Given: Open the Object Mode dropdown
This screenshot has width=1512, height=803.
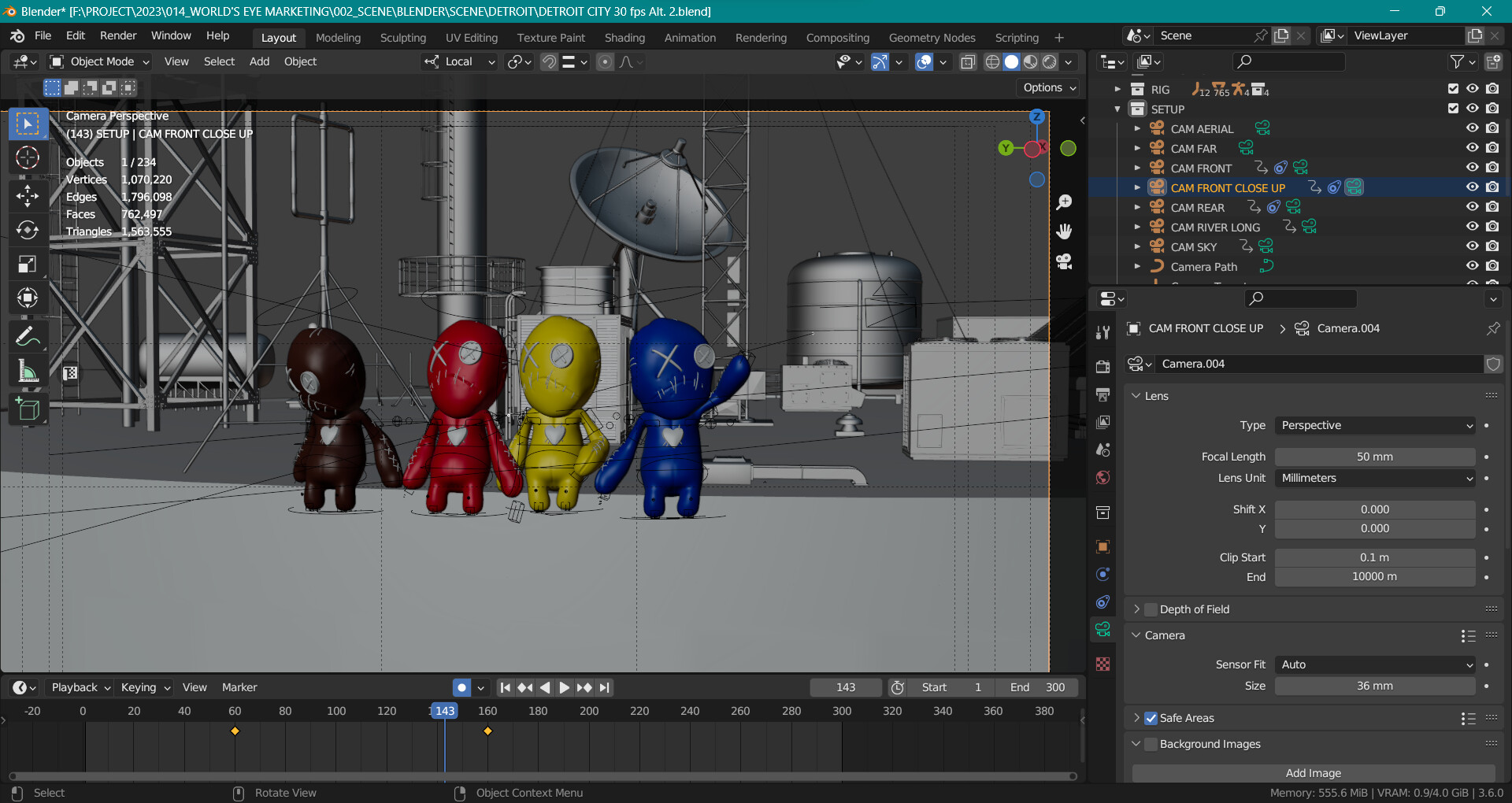Looking at the screenshot, I should 100,62.
